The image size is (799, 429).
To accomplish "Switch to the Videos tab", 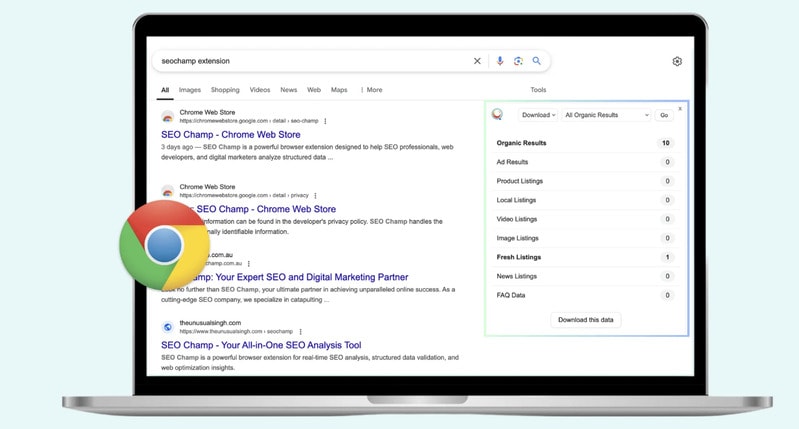I will (x=260, y=90).
